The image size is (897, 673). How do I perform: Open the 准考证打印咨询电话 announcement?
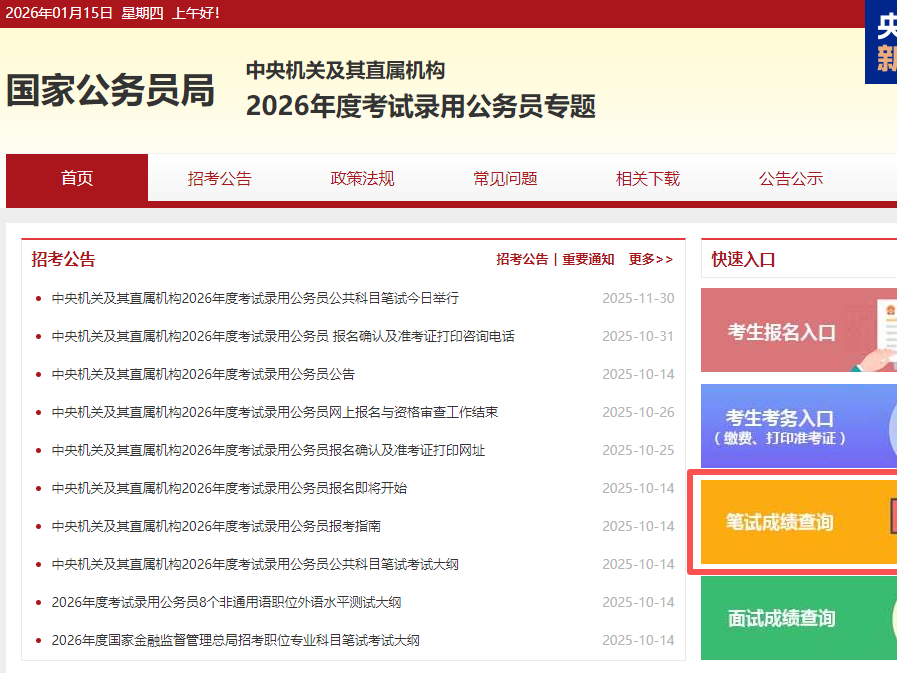tap(283, 336)
